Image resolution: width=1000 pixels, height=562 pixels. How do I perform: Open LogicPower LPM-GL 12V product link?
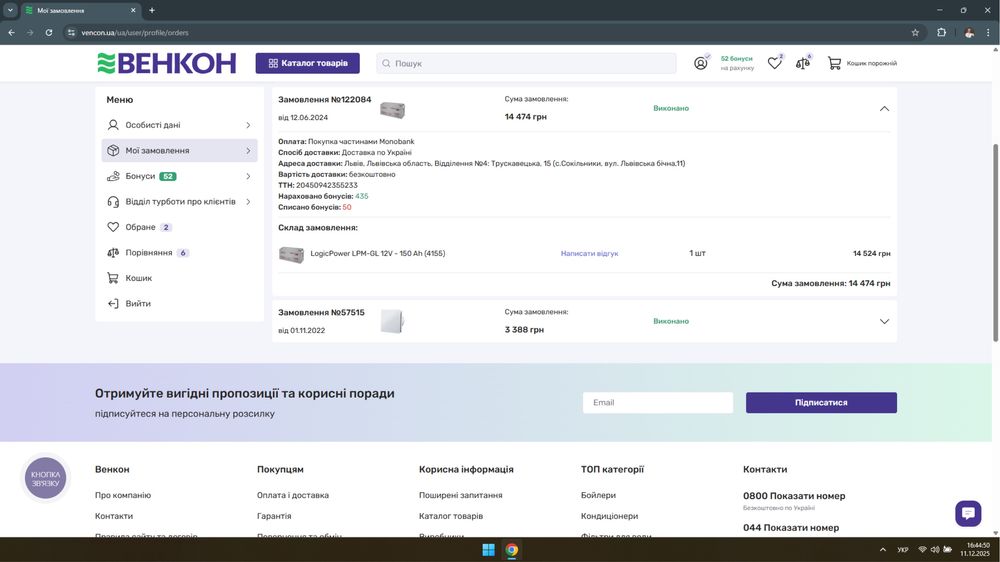[x=378, y=253]
